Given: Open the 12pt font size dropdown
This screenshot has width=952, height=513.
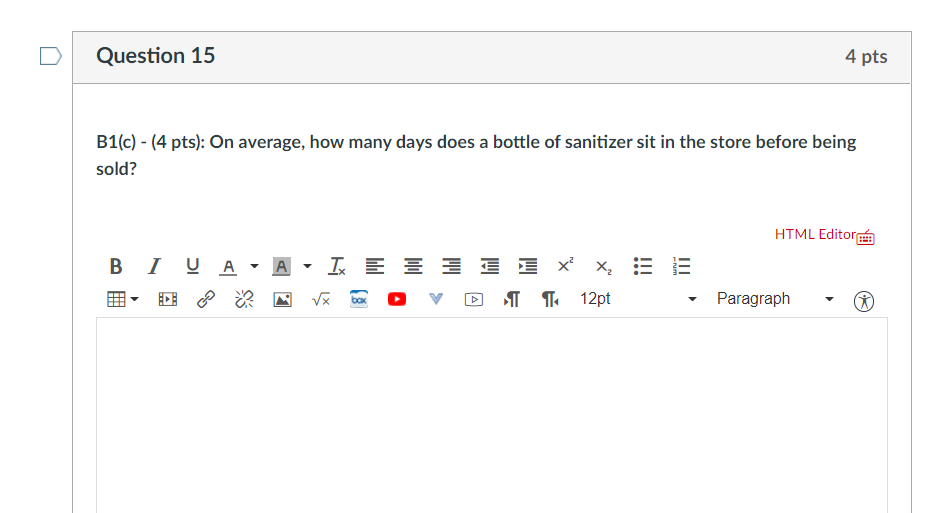Looking at the screenshot, I should [x=638, y=299].
